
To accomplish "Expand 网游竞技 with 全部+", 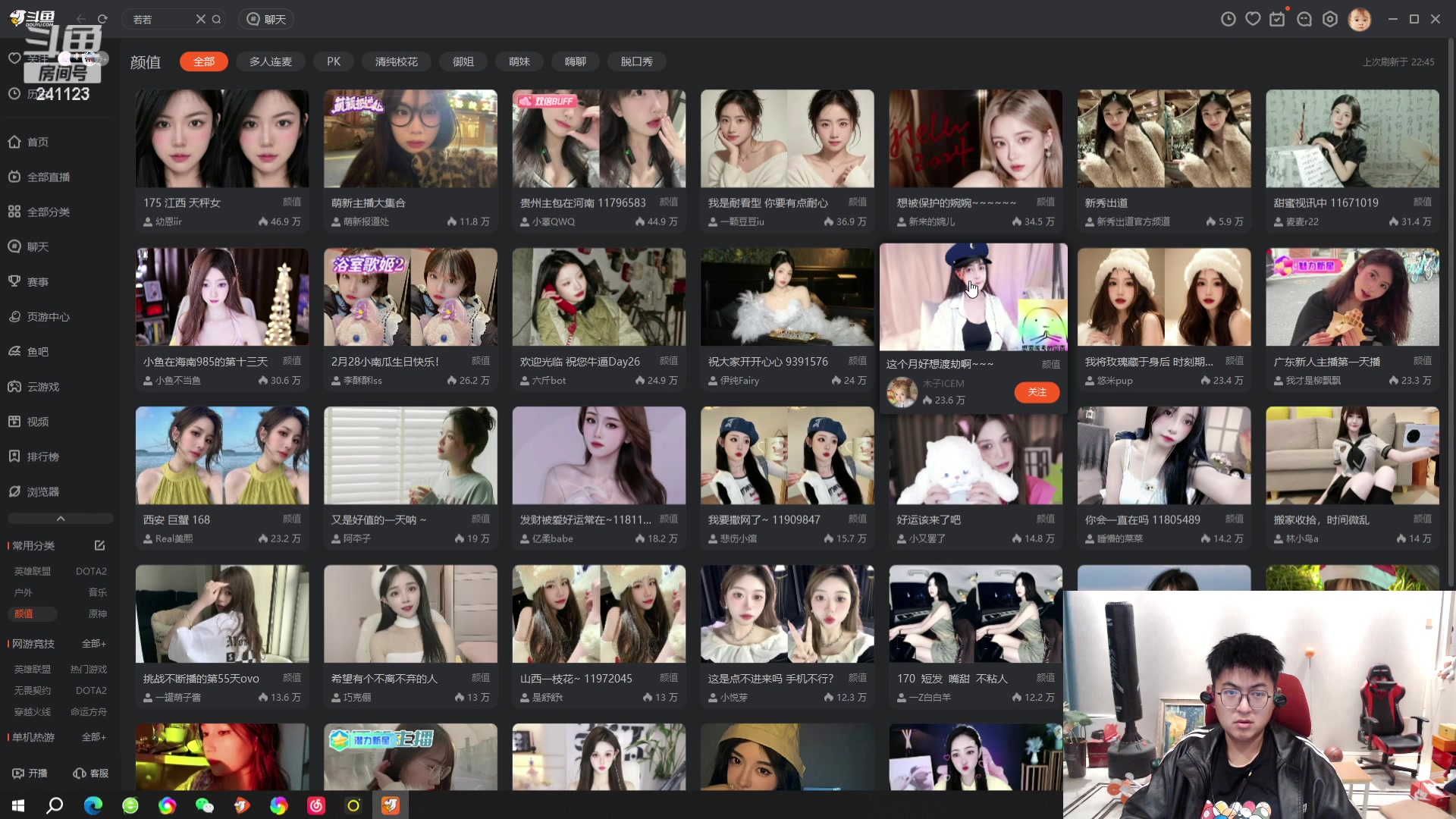I will (x=93, y=643).
